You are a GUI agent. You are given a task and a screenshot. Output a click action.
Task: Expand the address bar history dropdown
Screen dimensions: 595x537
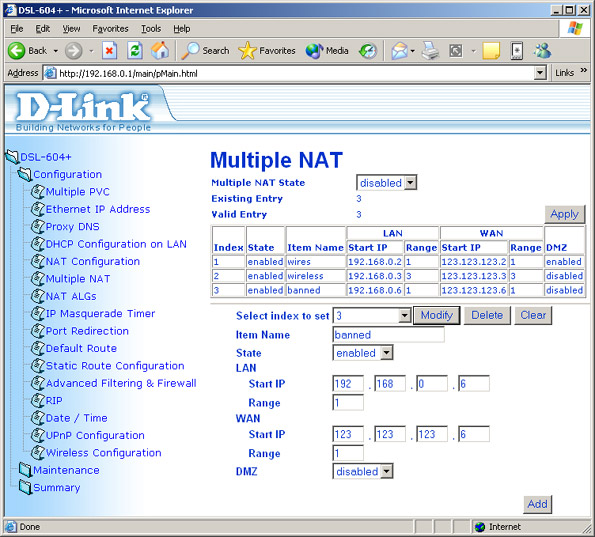point(540,73)
